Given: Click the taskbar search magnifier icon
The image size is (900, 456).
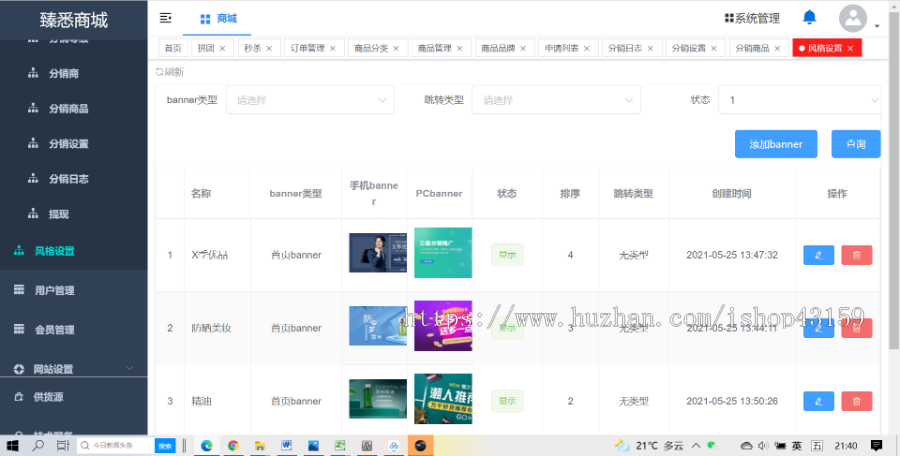Looking at the screenshot, I should 38,445.
